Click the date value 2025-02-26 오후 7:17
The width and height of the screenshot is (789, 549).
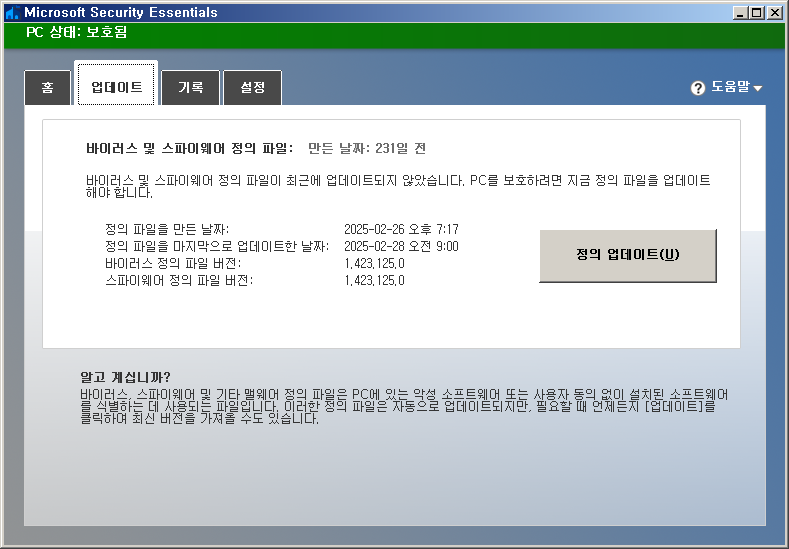coord(401,229)
